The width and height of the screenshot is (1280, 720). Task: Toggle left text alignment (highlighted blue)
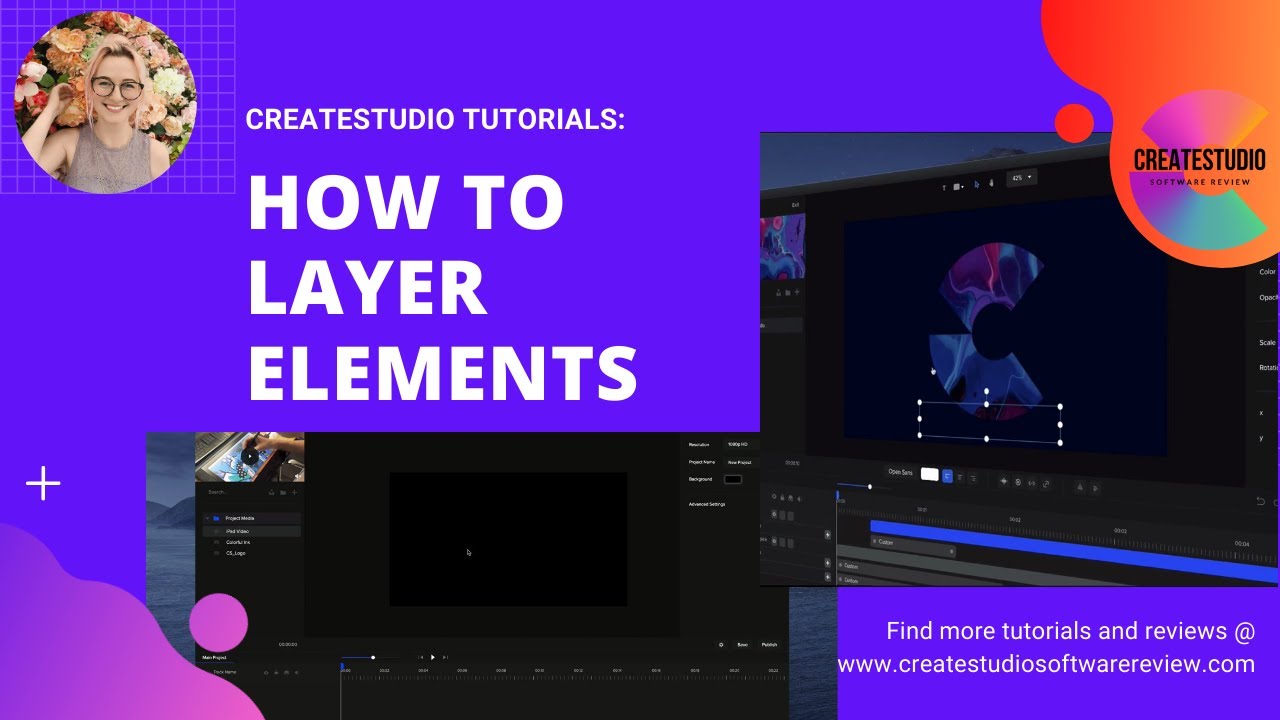click(947, 477)
